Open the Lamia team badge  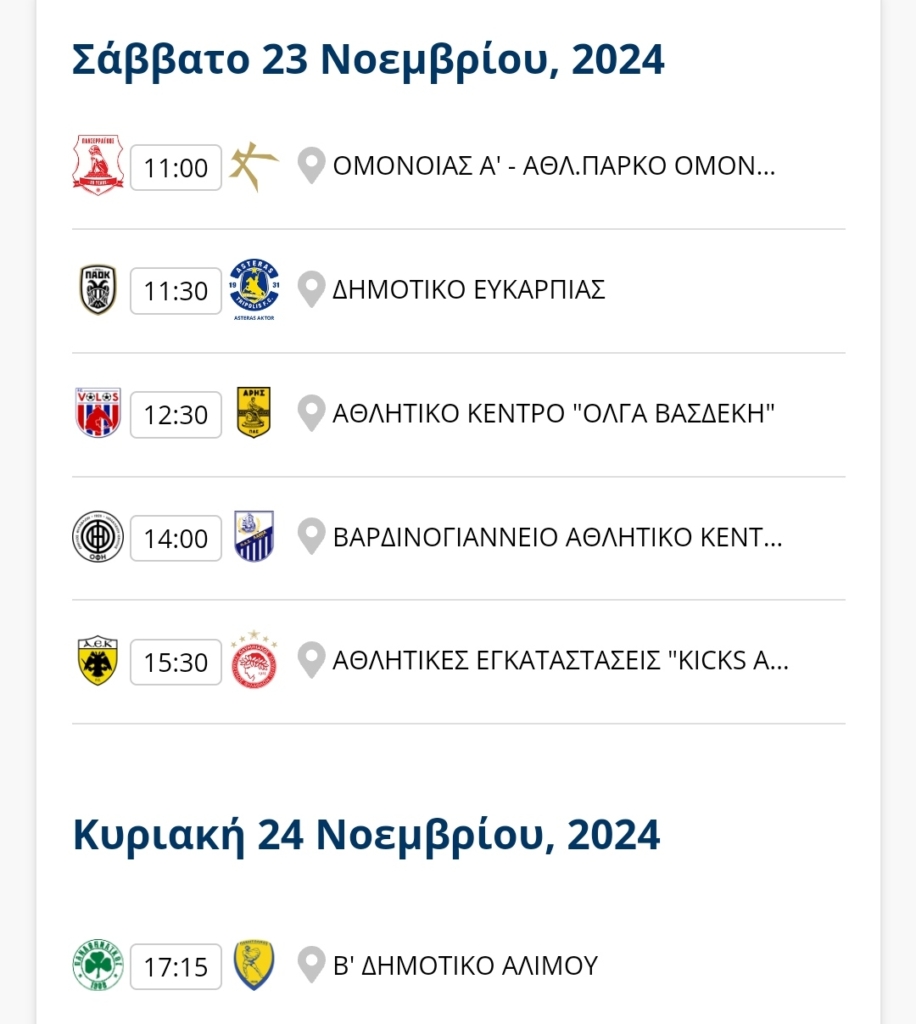[254, 537]
